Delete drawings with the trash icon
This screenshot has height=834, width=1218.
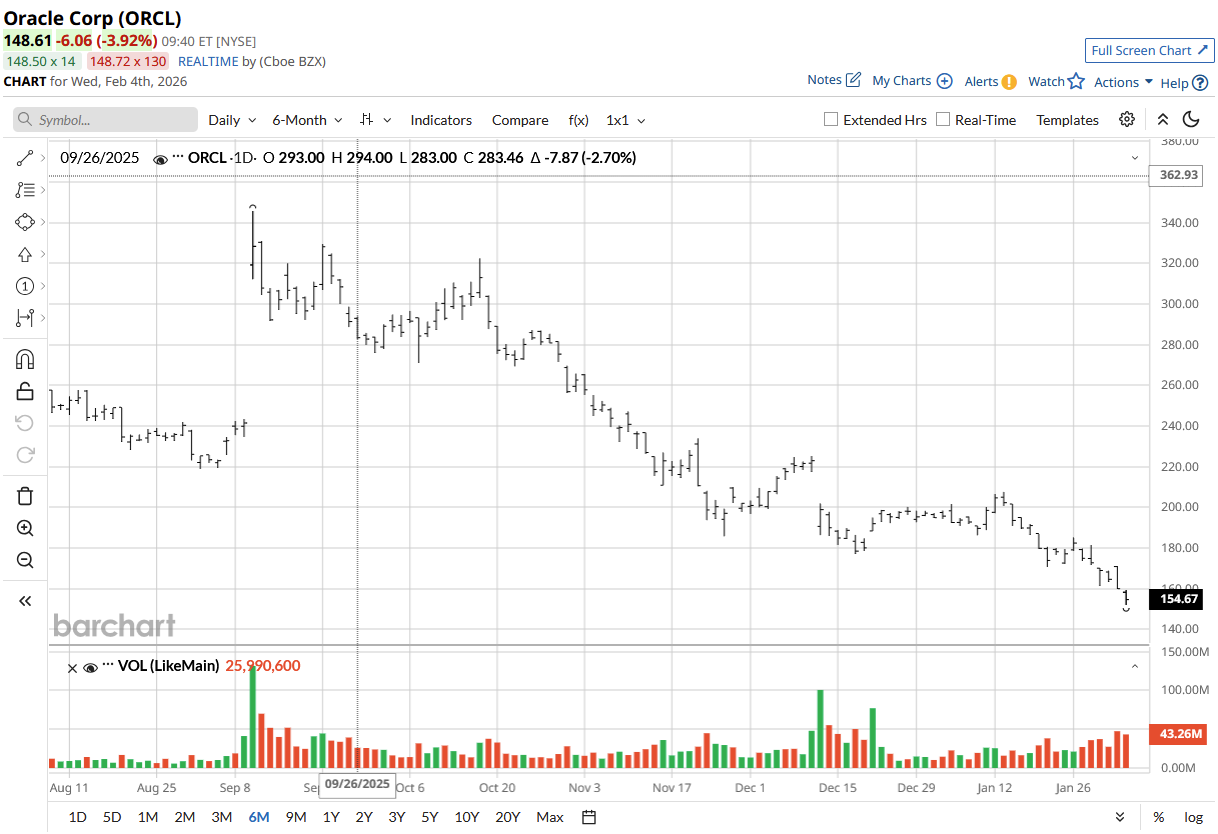click(x=25, y=496)
